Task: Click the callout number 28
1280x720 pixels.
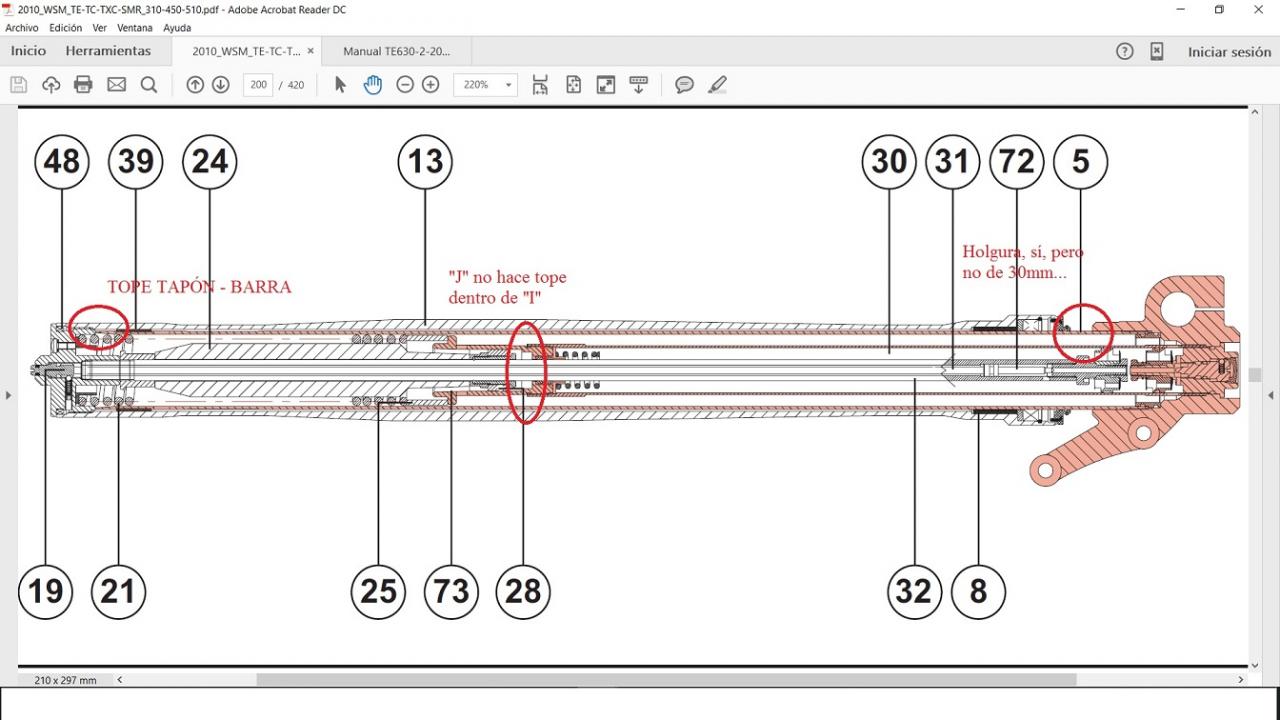Action: (x=523, y=591)
